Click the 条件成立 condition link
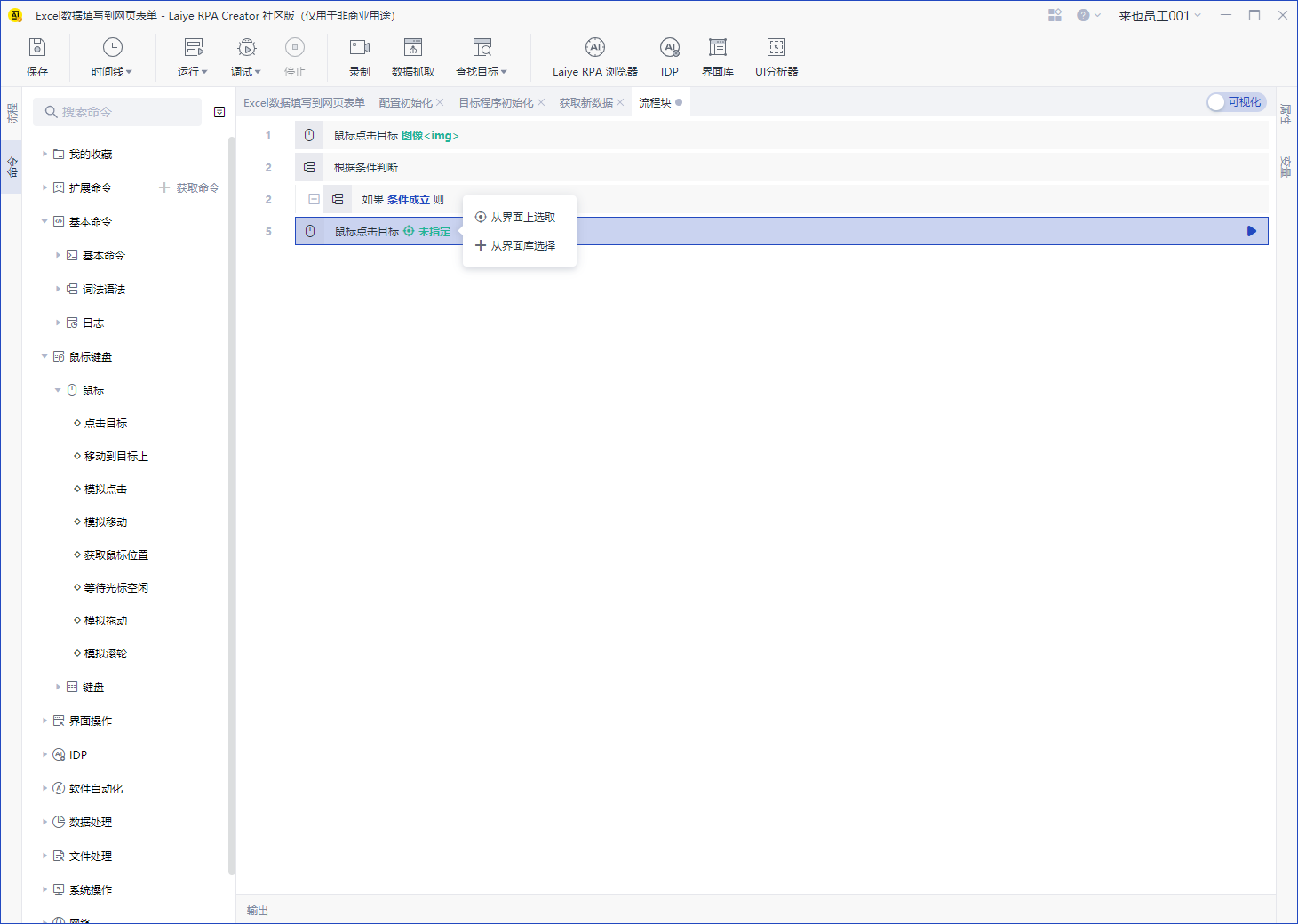The image size is (1298, 924). point(409,199)
